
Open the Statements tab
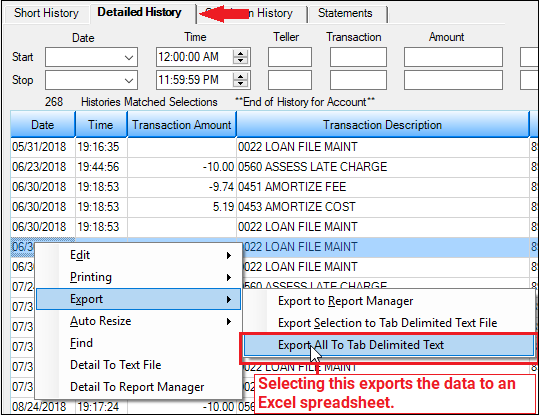[345, 13]
